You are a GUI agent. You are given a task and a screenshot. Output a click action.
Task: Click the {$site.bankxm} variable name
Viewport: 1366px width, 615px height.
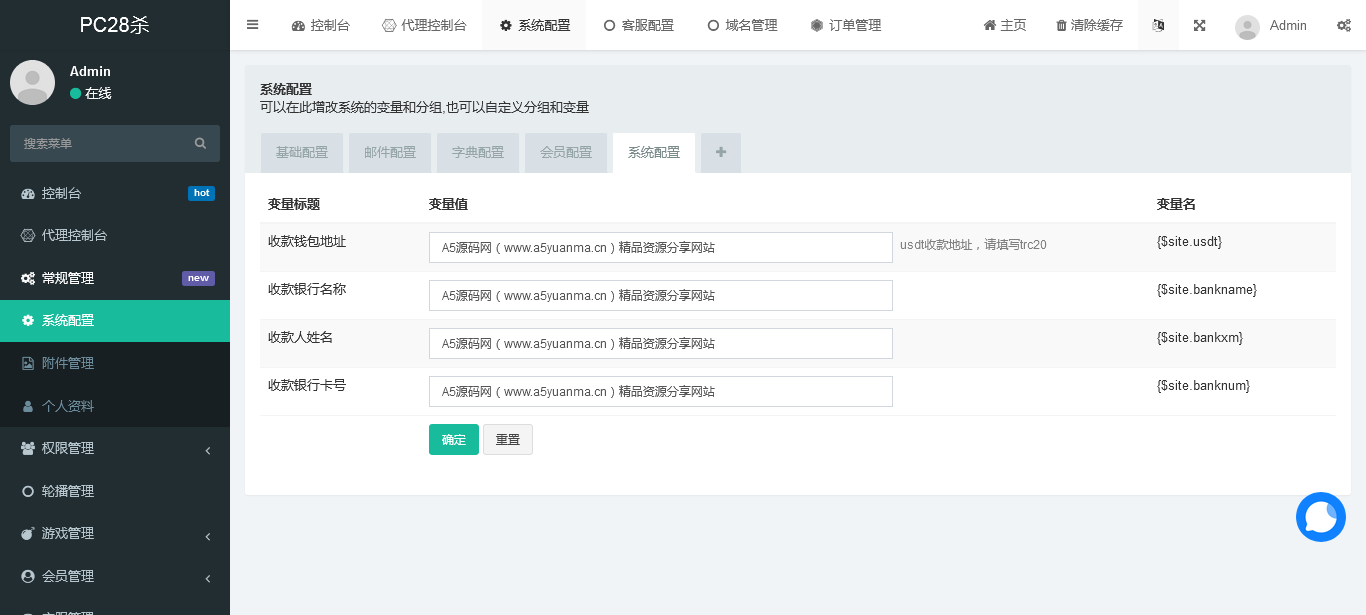coord(1200,338)
